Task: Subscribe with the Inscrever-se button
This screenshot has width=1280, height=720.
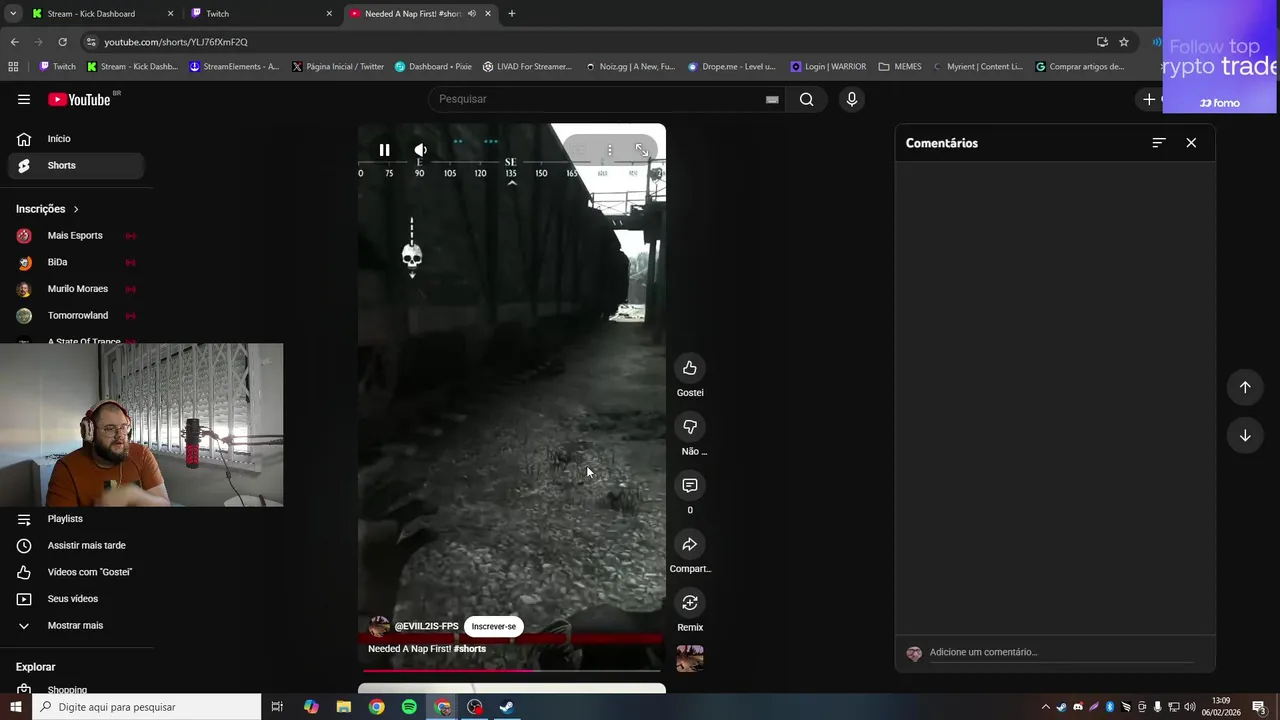Action: coord(494,627)
